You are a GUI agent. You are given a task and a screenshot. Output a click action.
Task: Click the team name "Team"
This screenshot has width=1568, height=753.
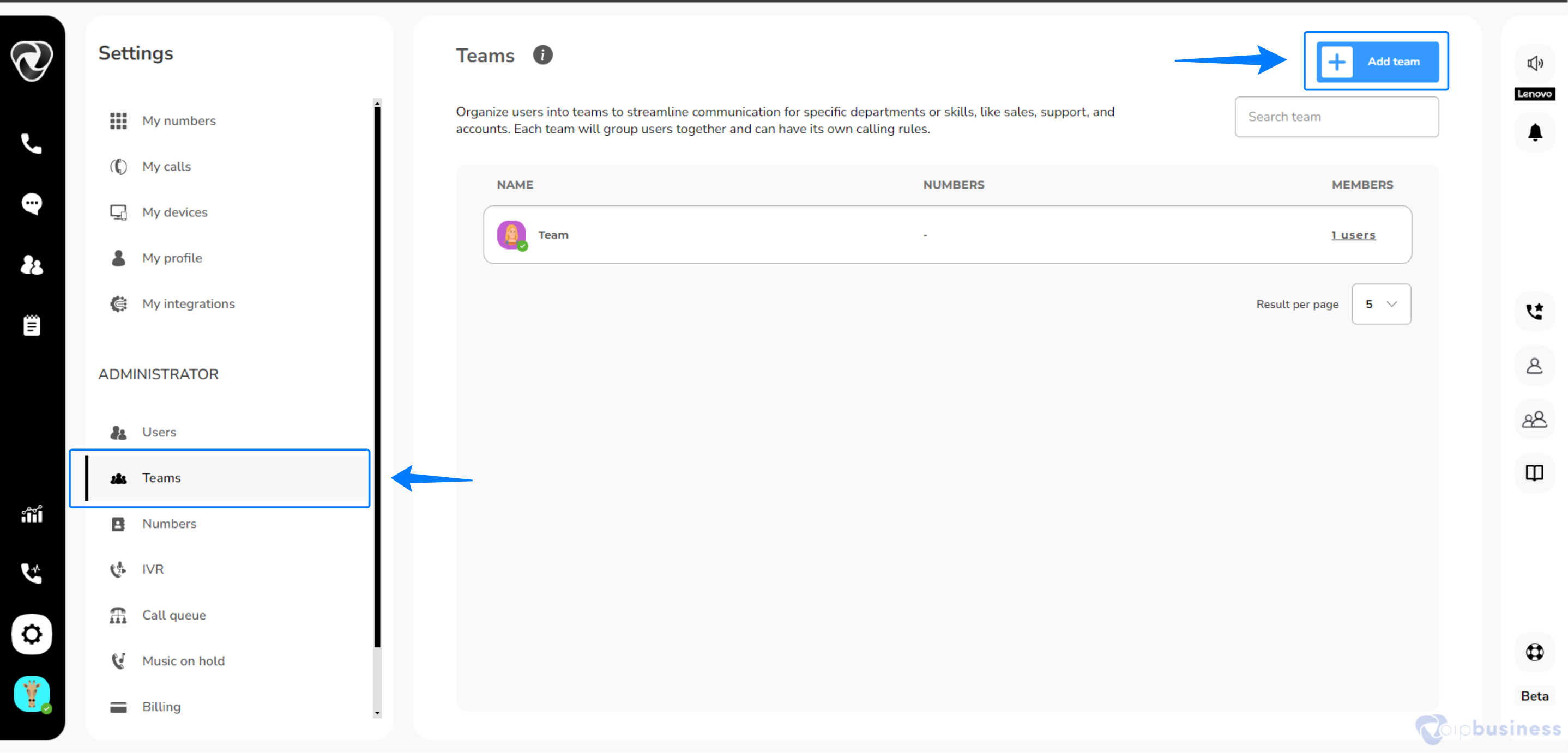pos(553,235)
